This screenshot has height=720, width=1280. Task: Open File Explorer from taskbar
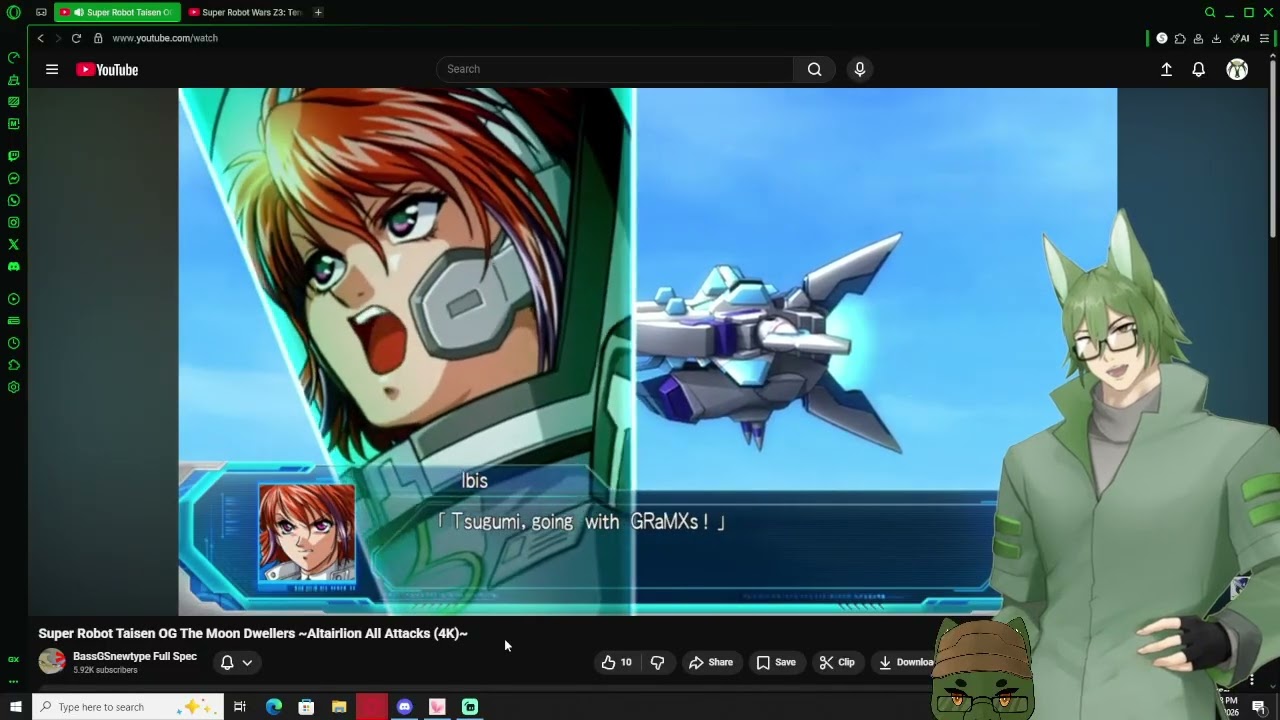(339, 707)
